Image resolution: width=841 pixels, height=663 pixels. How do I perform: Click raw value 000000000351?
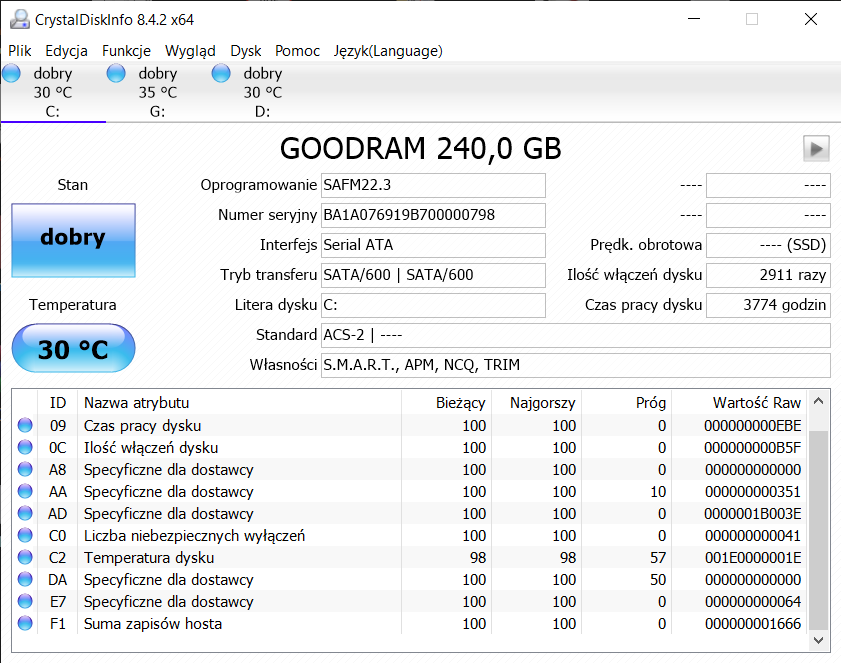coord(753,491)
